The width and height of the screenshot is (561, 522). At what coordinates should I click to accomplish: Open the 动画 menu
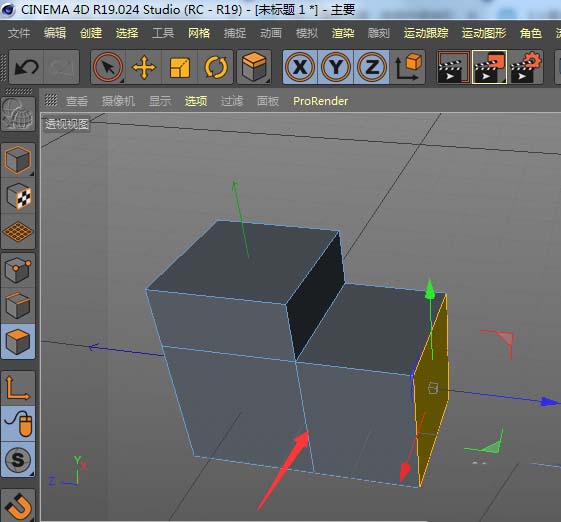(271, 33)
